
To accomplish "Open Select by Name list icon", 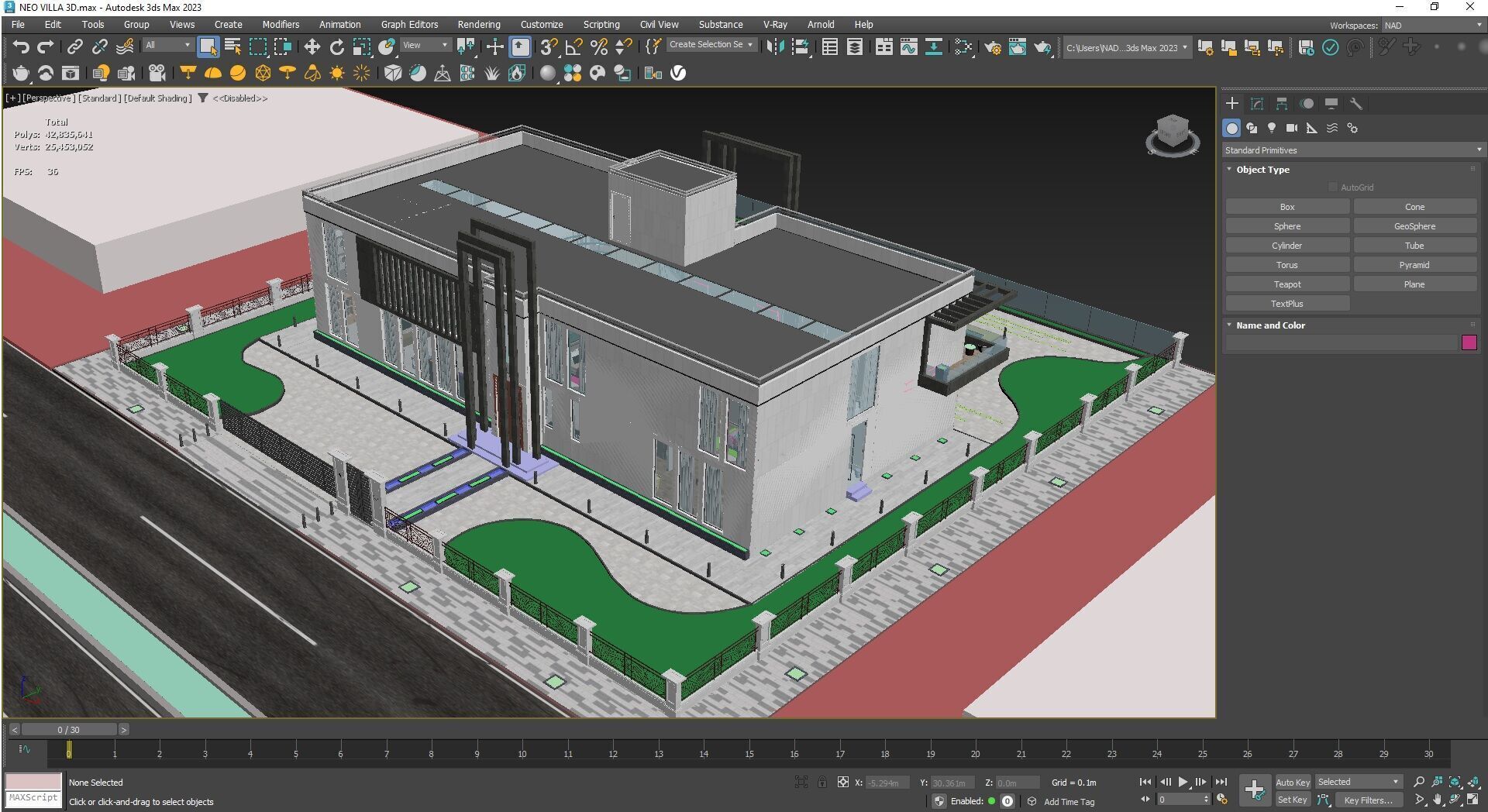I will pos(232,47).
